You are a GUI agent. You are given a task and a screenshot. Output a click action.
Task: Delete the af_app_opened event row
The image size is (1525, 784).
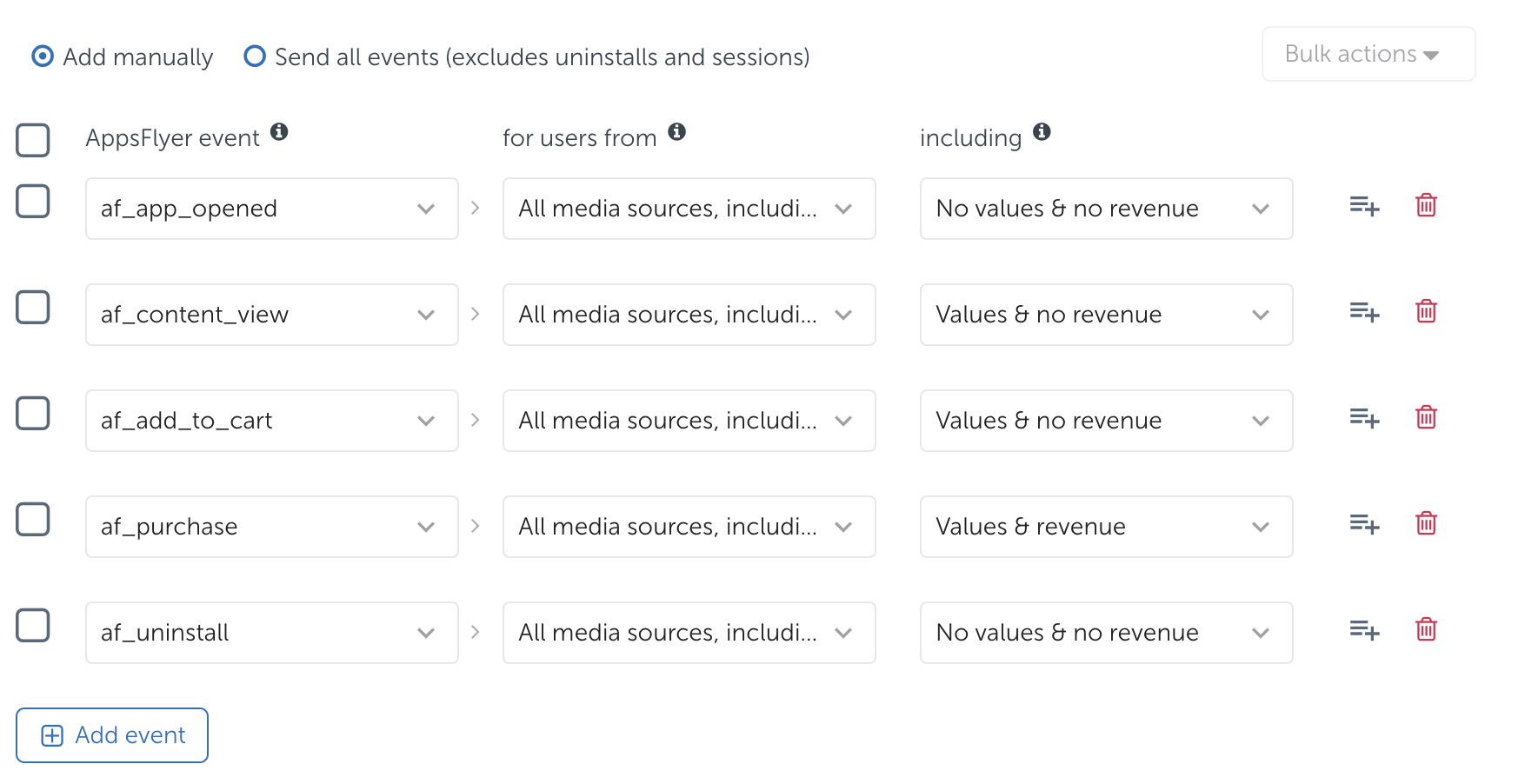pos(1426,206)
